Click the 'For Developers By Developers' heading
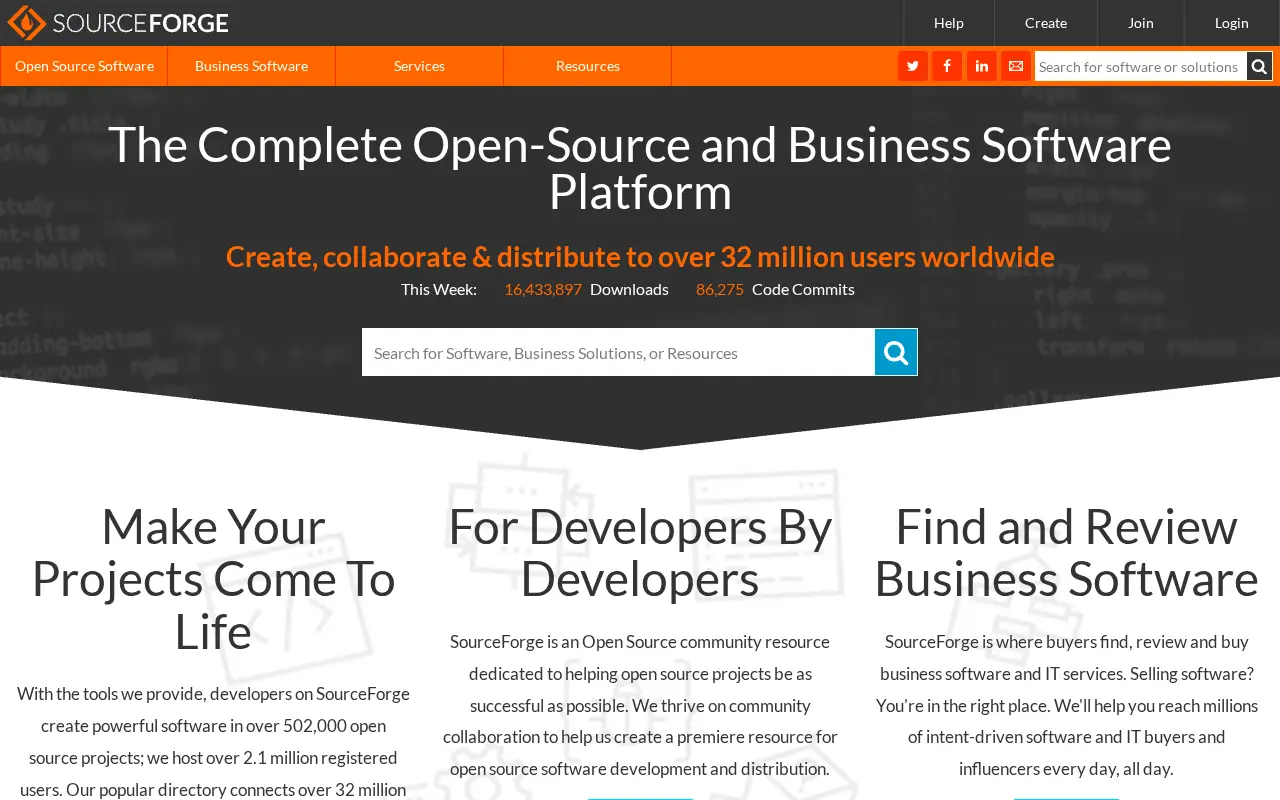This screenshot has width=1280, height=800. pos(640,553)
